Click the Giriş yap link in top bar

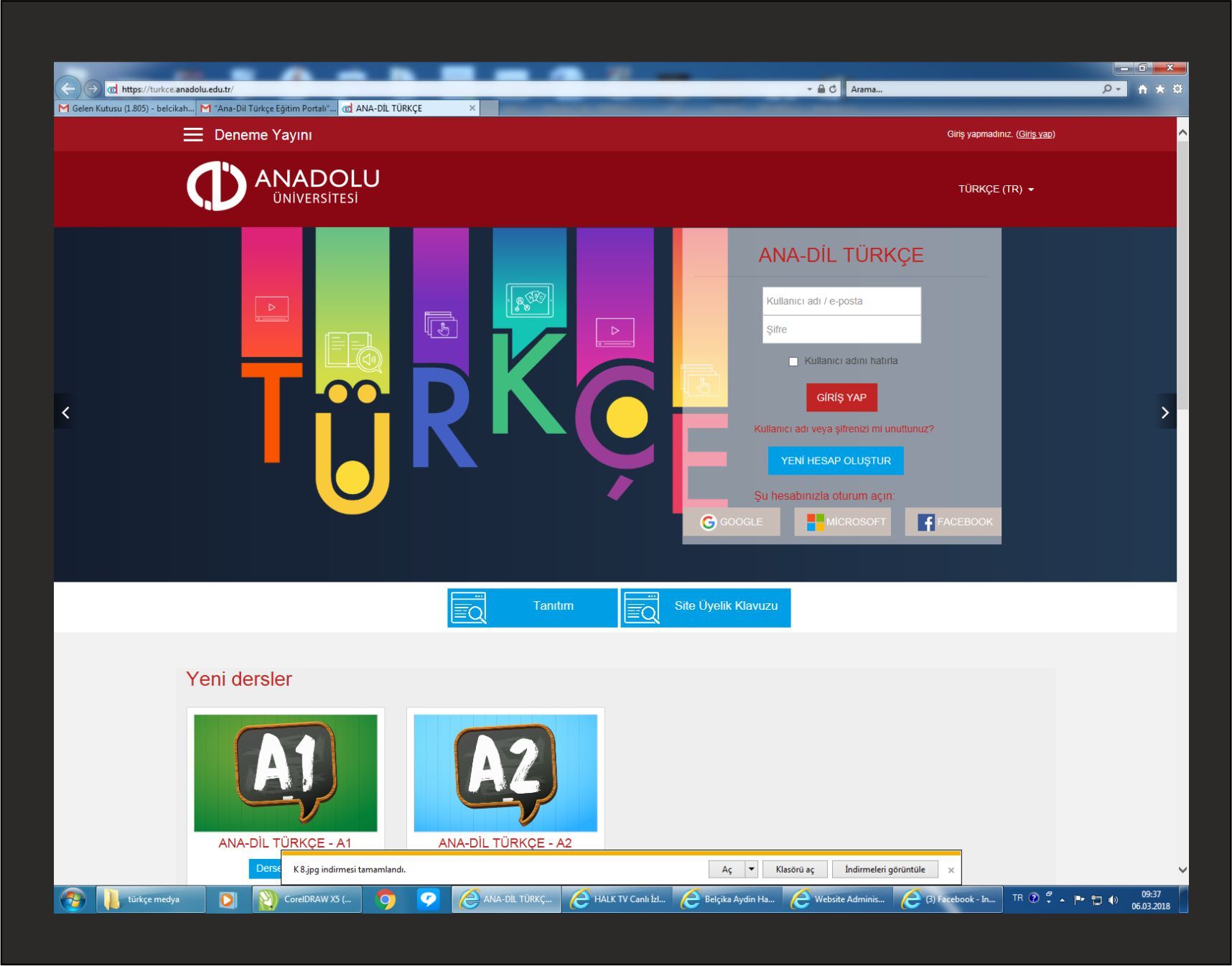(1035, 134)
